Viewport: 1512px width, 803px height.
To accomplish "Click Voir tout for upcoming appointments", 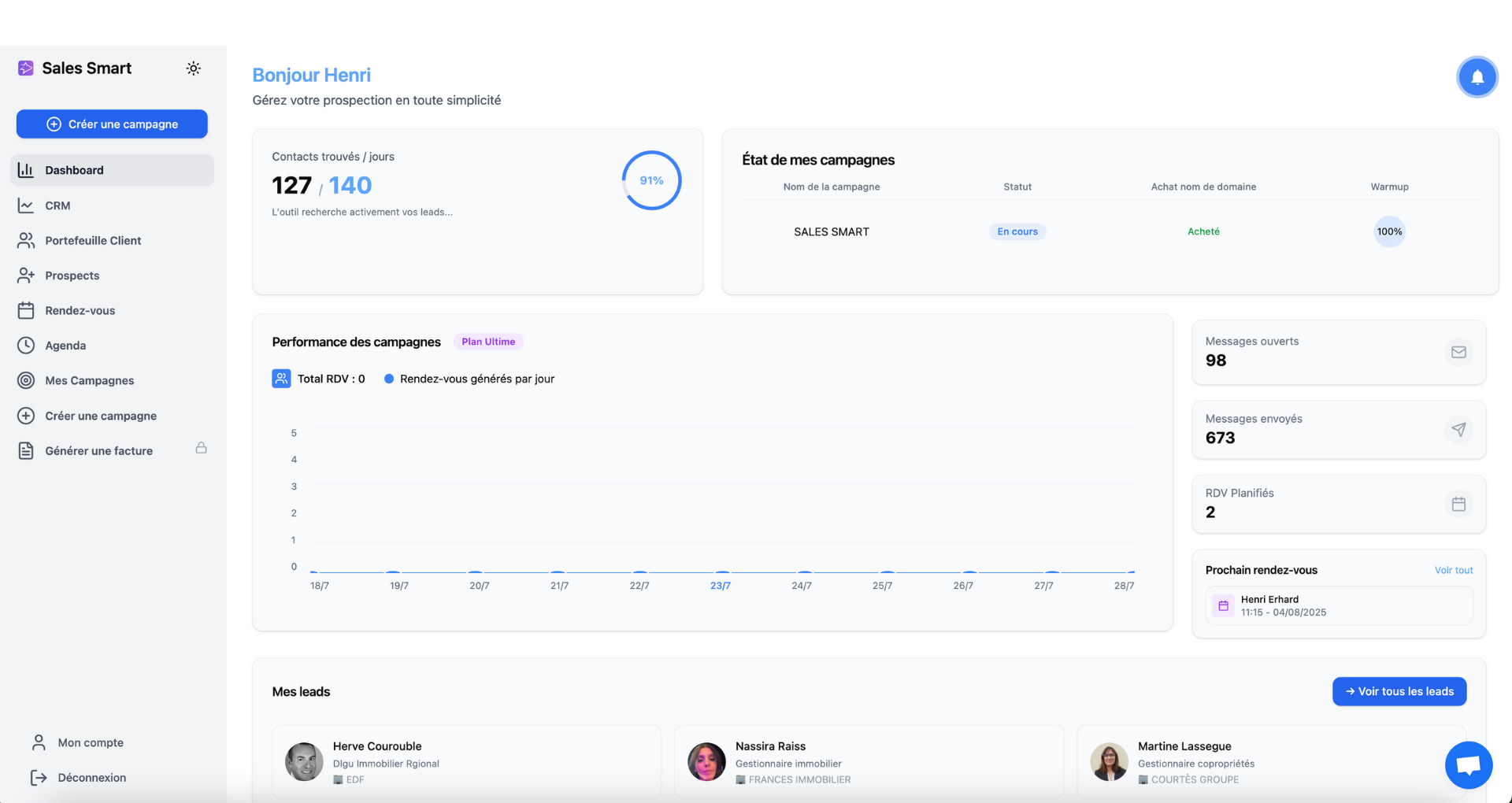I will point(1454,570).
